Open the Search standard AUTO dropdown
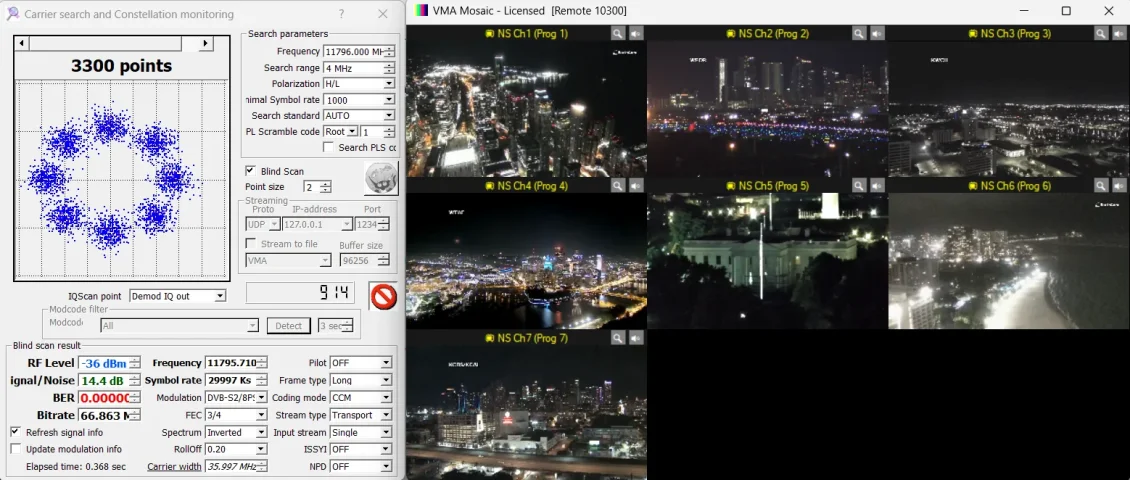Screen dimensions: 1130x480 [388, 115]
